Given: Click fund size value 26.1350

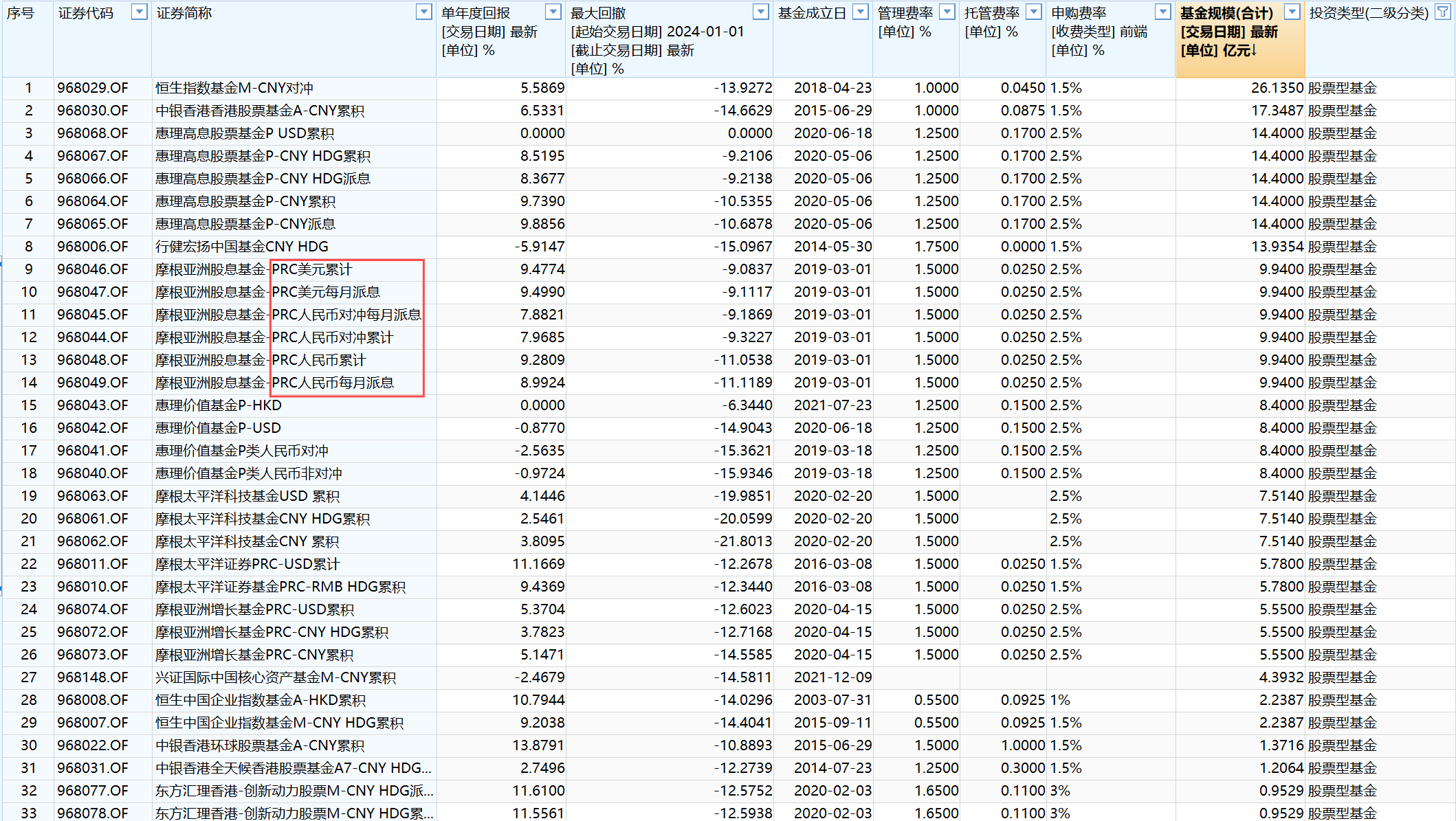Looking at the screenshot, I should (1277, 88).
